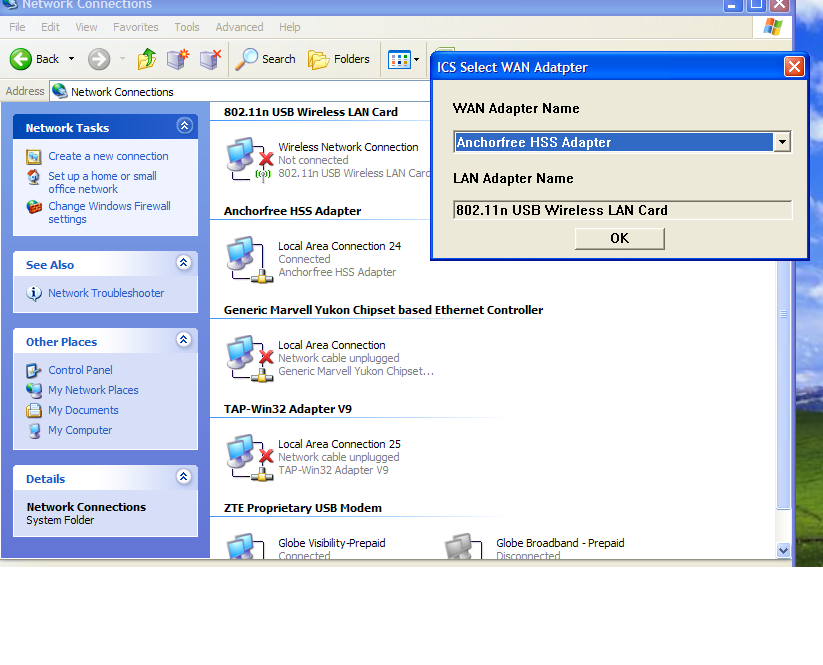Click the My Network Places icon
The image size is (823, 665).
coord(34,390)
